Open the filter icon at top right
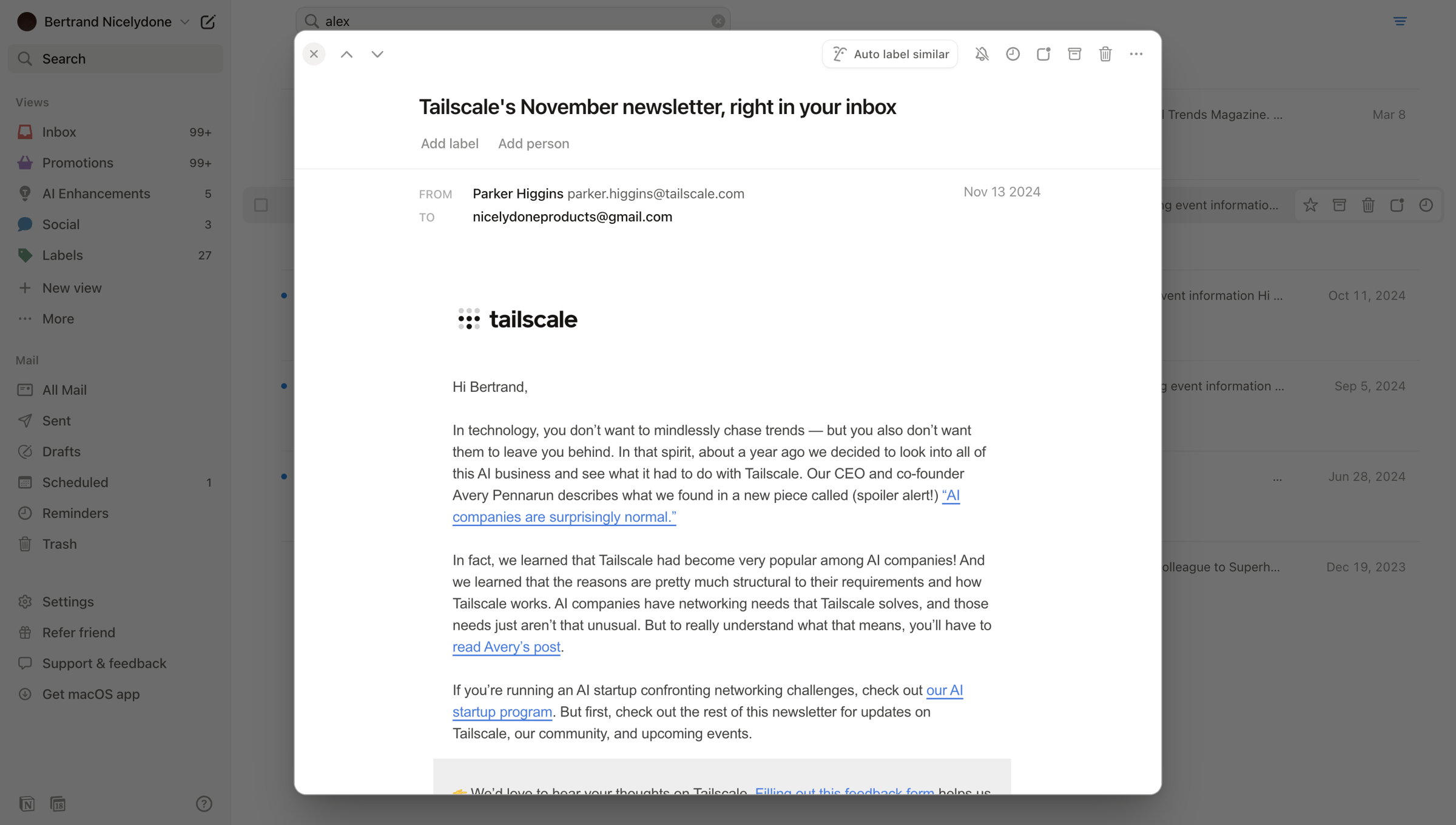This screenshot has width=1456, height=825. (x=1400, y=21)
